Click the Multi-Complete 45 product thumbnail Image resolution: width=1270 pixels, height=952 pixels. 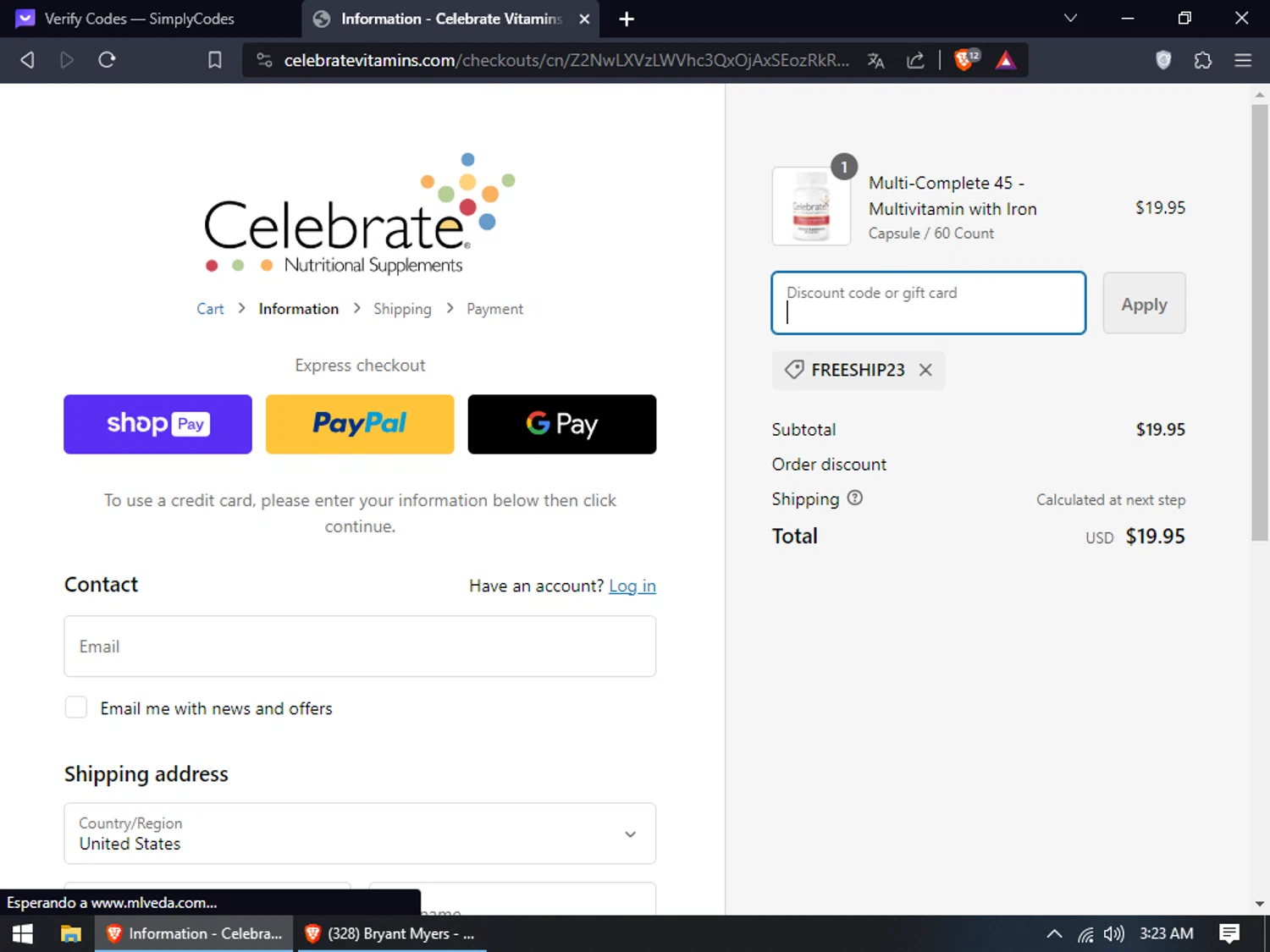click(811, 206)
